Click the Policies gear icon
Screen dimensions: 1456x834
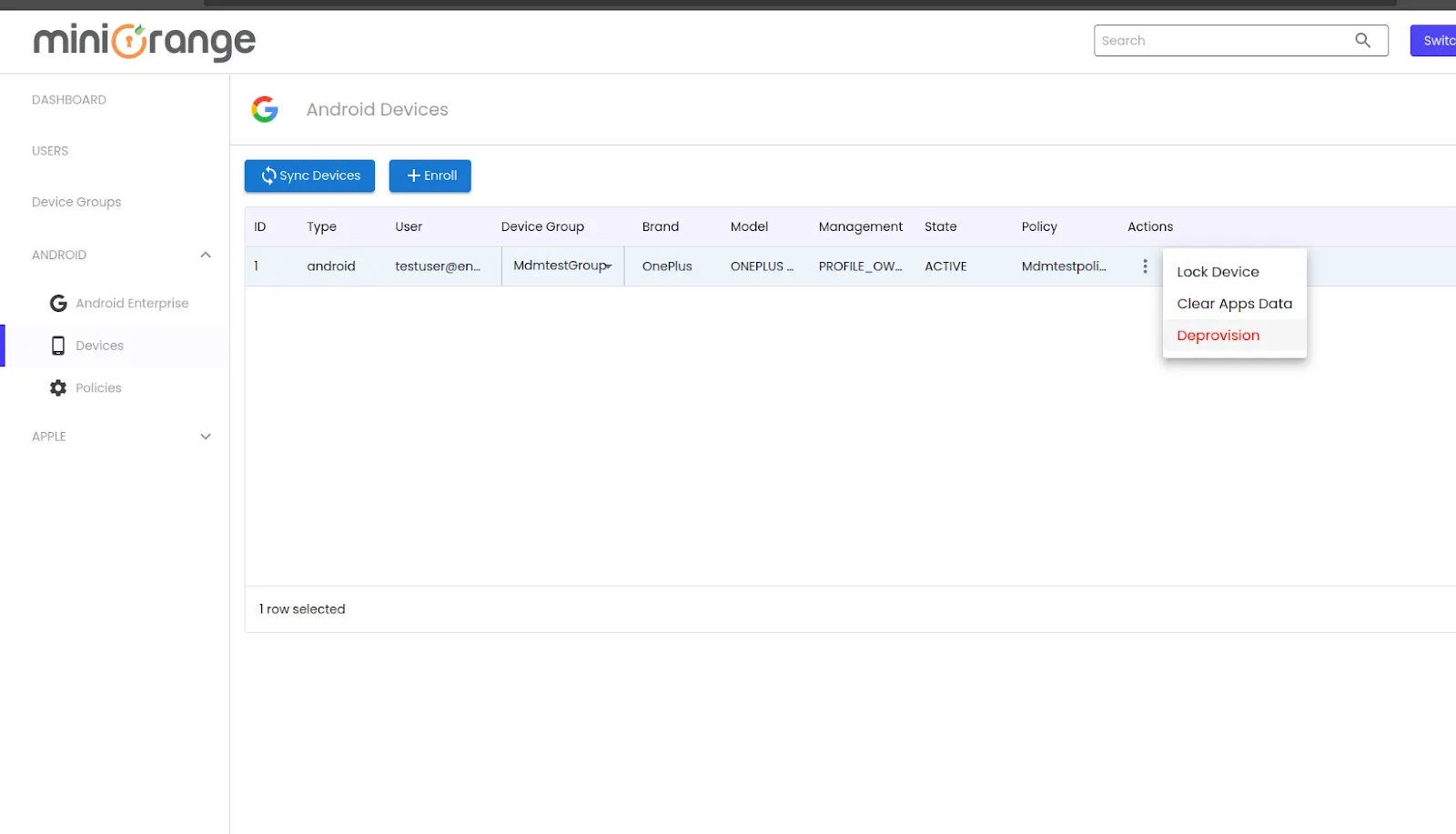58,387
